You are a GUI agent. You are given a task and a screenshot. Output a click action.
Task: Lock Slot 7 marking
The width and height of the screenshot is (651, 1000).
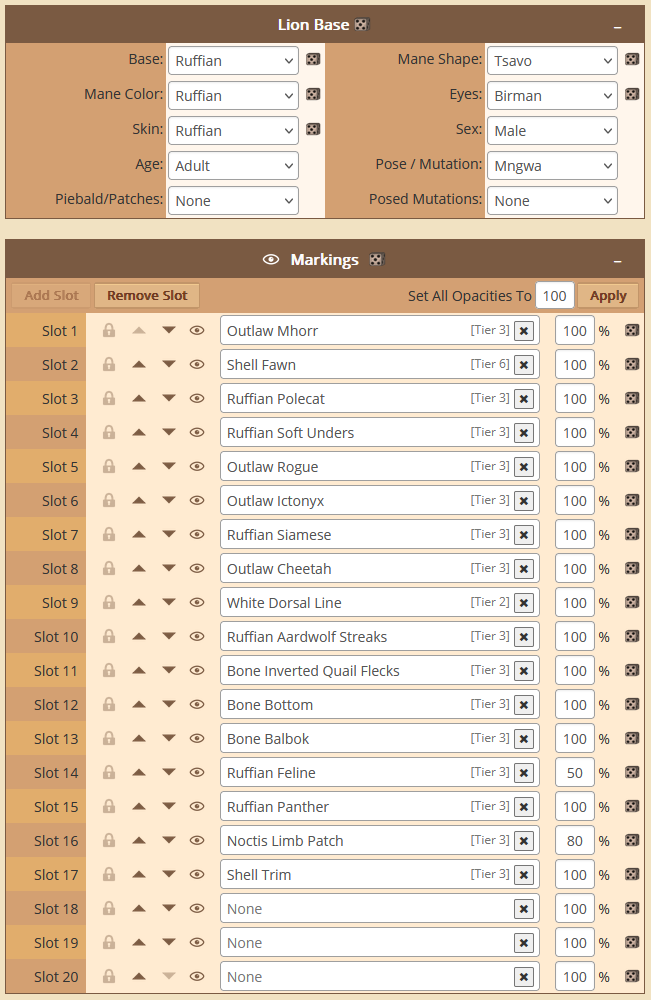click(x=109, y=534)
